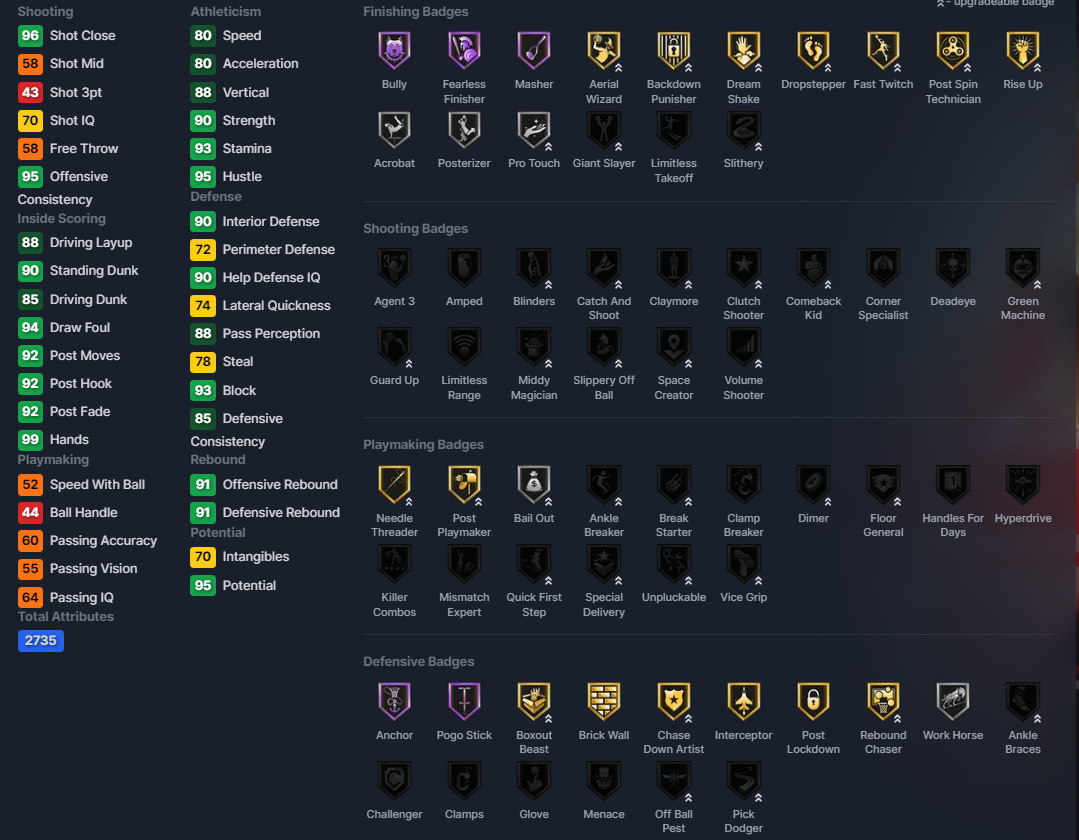Click the Slithery badge icon
The image size is (1079, 840).
[744, 129]
